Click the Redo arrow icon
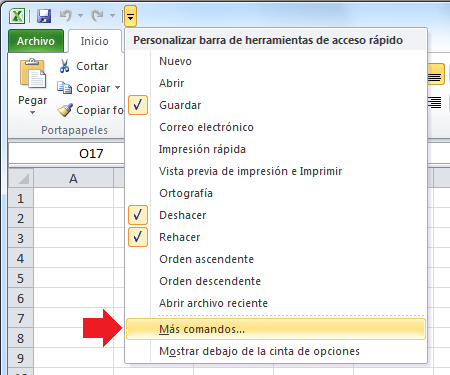 coord(98,15)
